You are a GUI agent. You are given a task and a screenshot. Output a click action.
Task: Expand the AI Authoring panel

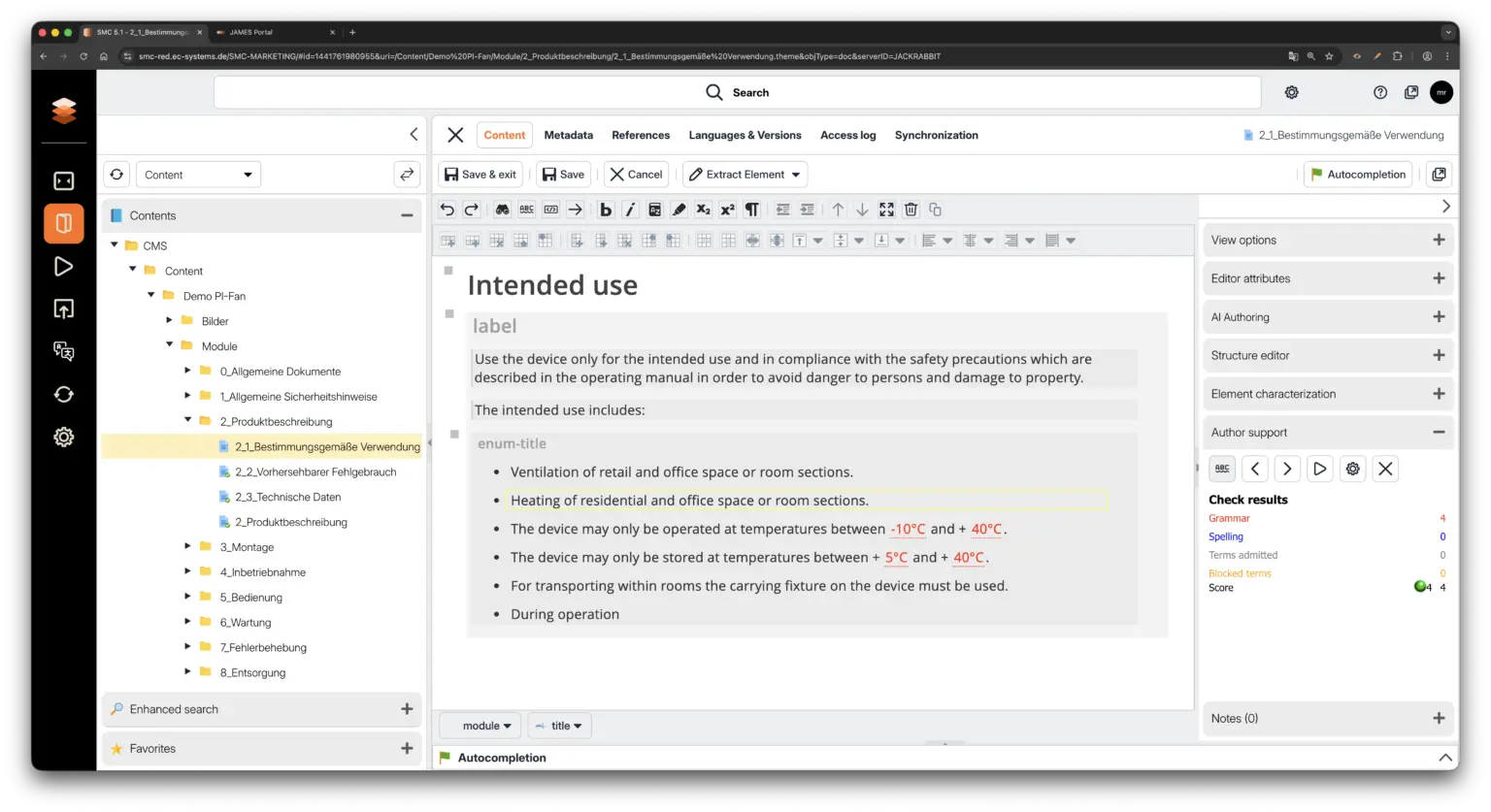tap(1439, 317)
